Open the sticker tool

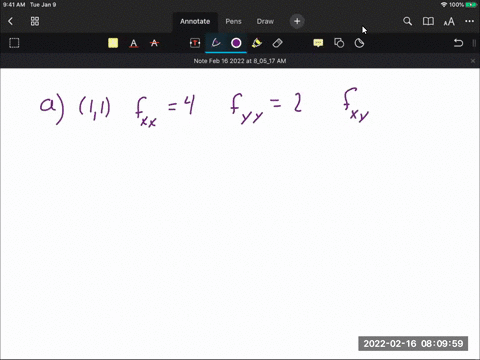click(x=359, y=43)
